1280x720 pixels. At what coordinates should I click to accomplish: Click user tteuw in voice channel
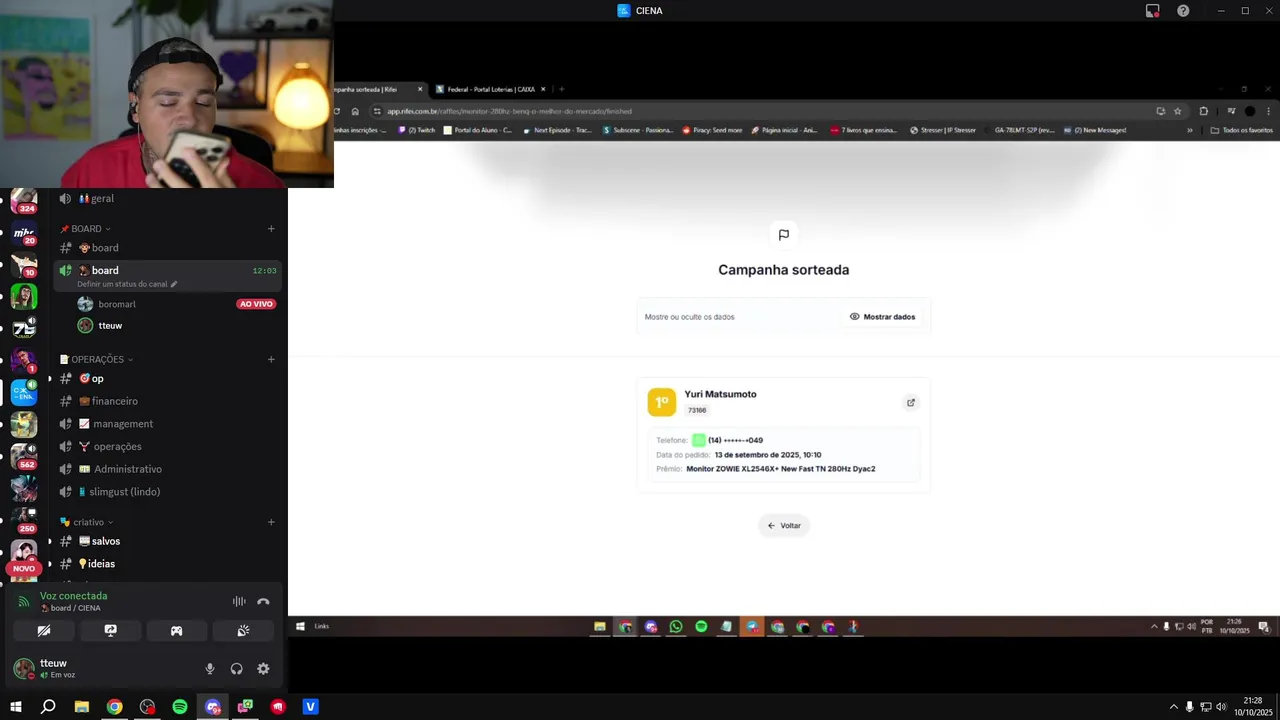[x=110, y=326]
